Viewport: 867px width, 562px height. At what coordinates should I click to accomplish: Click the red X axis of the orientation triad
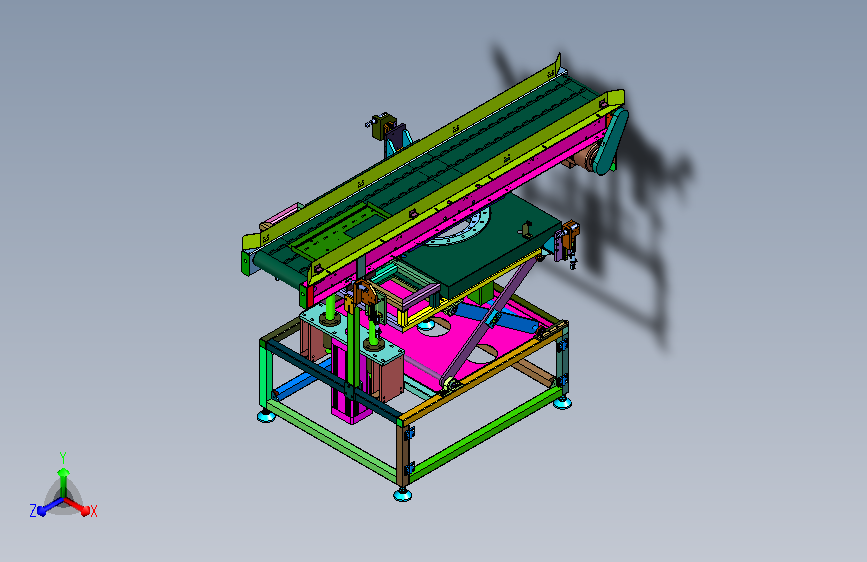coord(78,506)
